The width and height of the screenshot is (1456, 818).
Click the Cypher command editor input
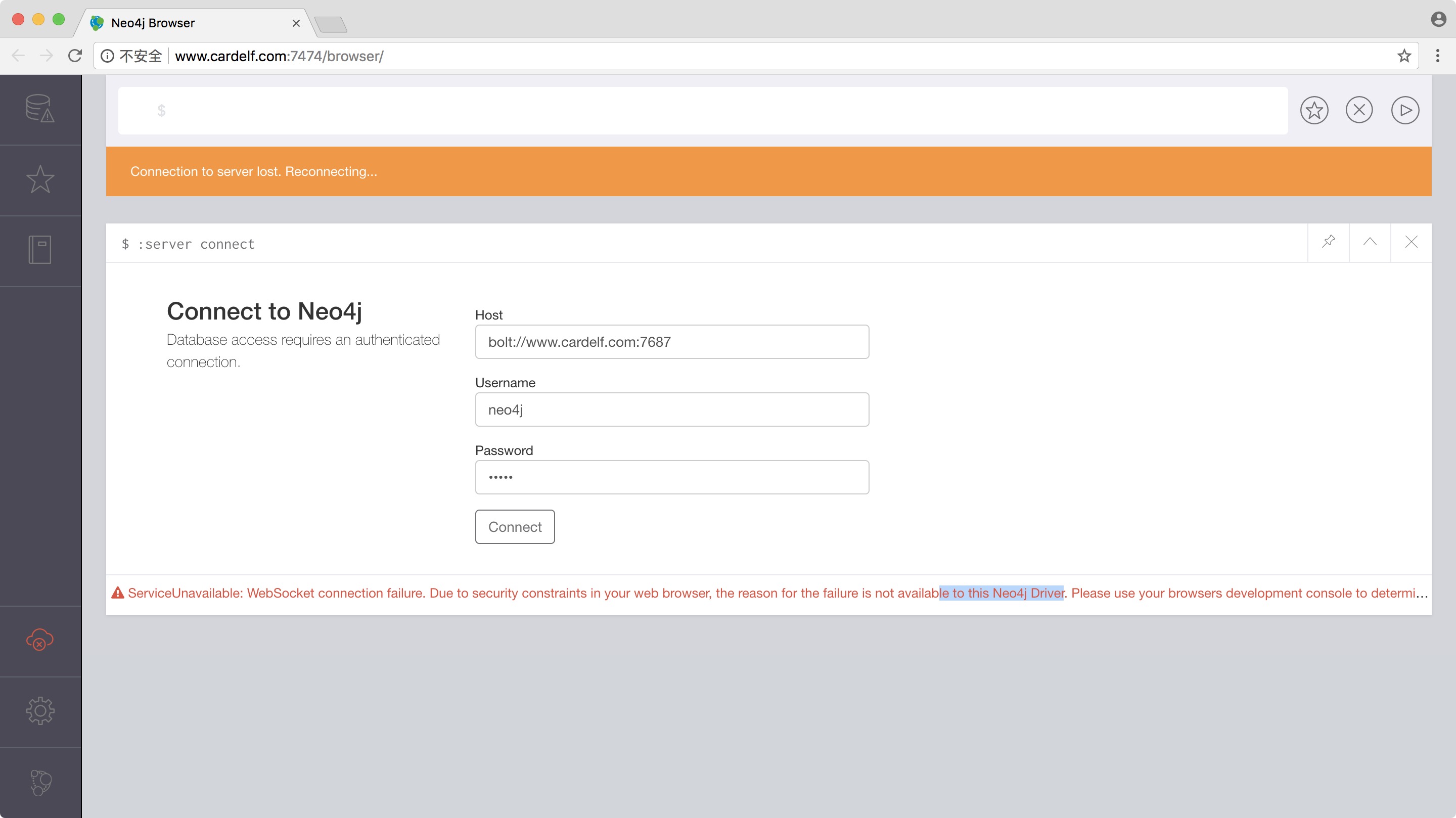click(703, 111)
